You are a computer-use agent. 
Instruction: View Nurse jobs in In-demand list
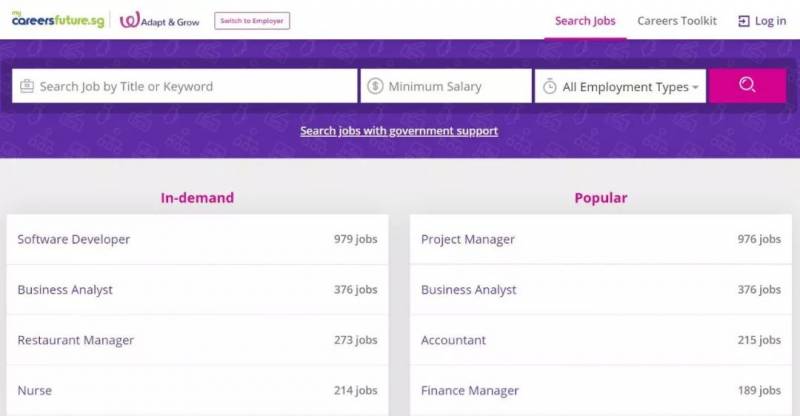pos(35,390)
